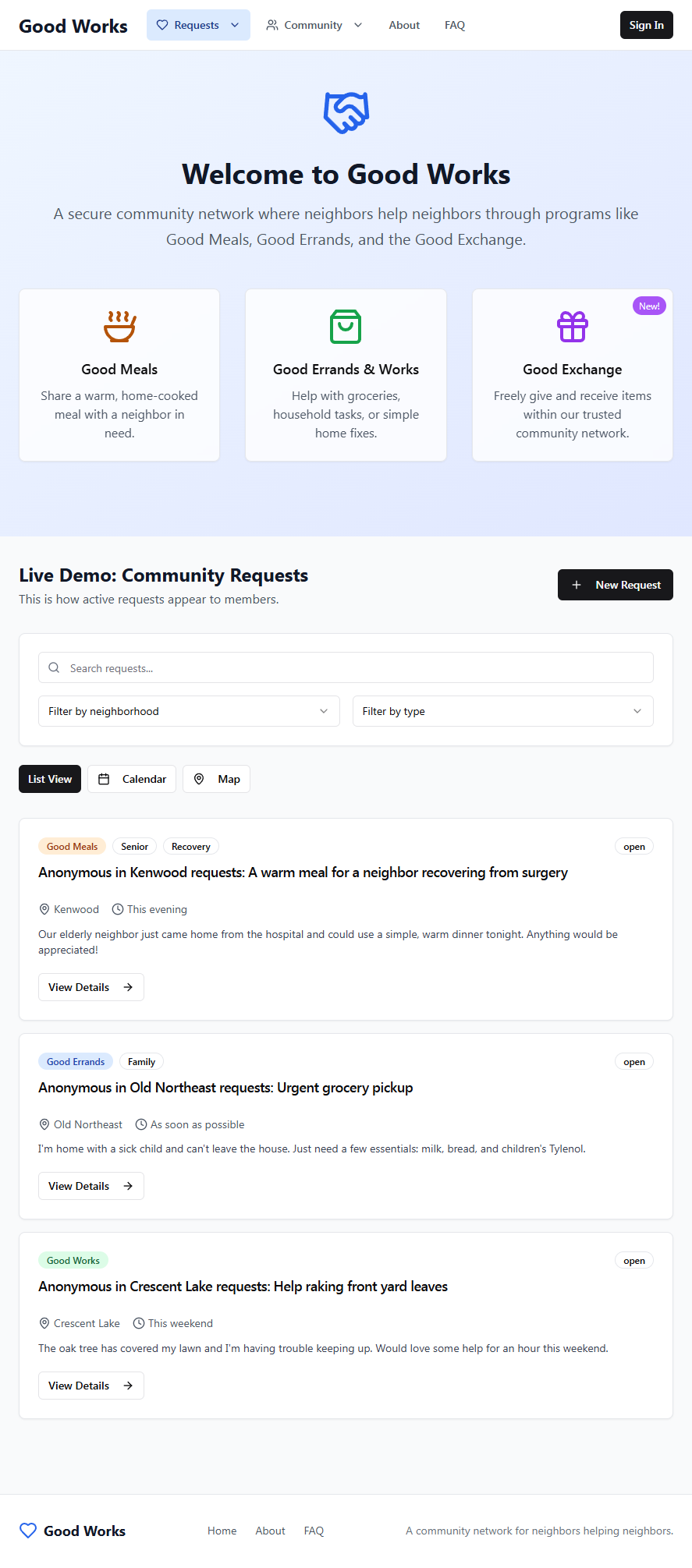
Task: Open the Requests navigation menu
Action: pos(198,25)
